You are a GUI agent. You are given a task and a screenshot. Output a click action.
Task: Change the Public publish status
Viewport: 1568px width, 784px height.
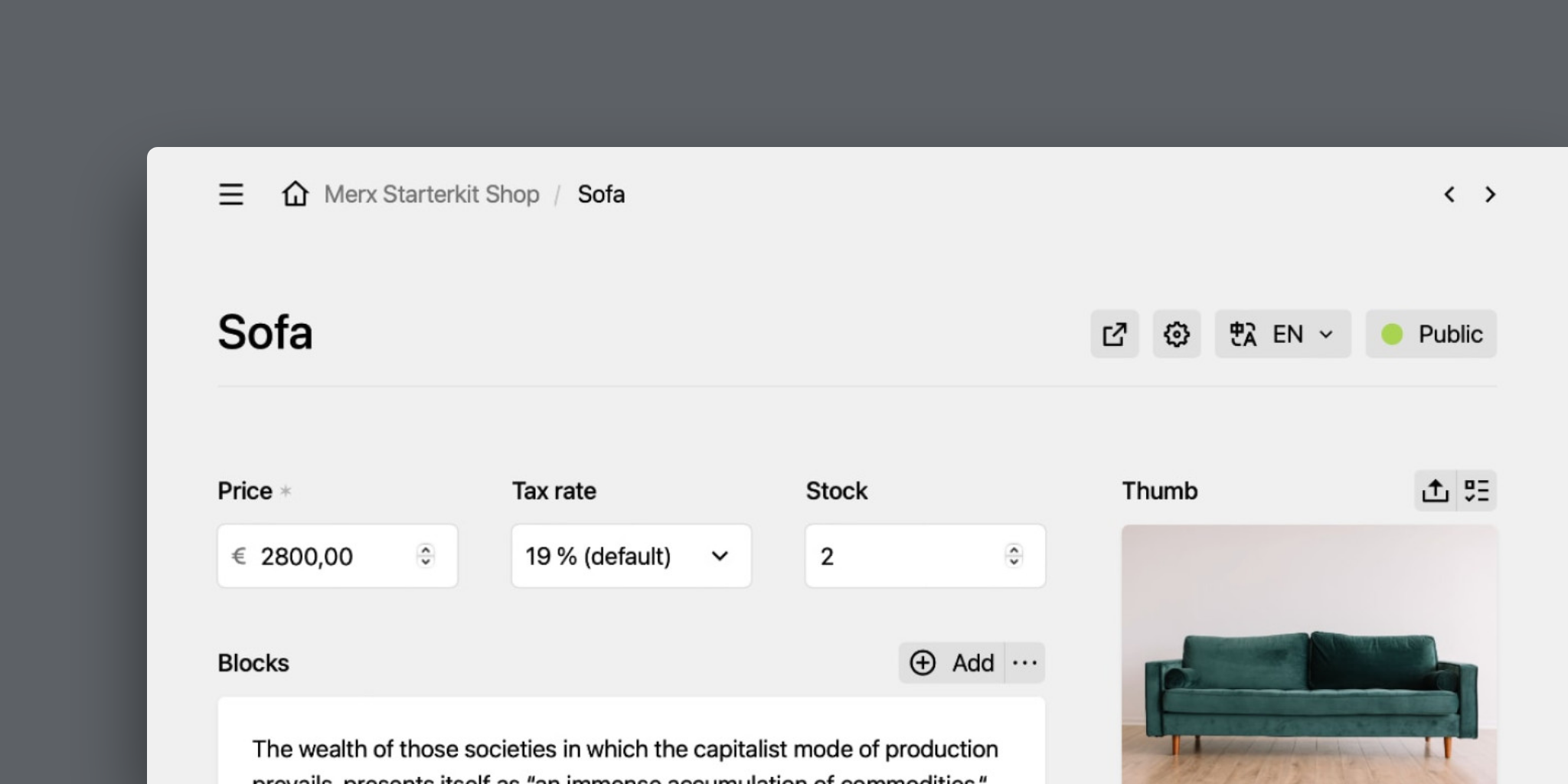point(1430,334)
